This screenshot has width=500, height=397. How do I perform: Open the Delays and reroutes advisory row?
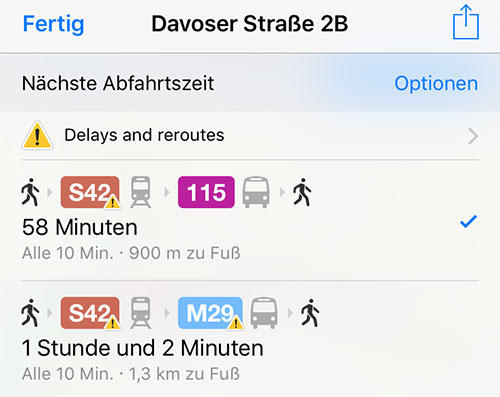tap(250, 135)
